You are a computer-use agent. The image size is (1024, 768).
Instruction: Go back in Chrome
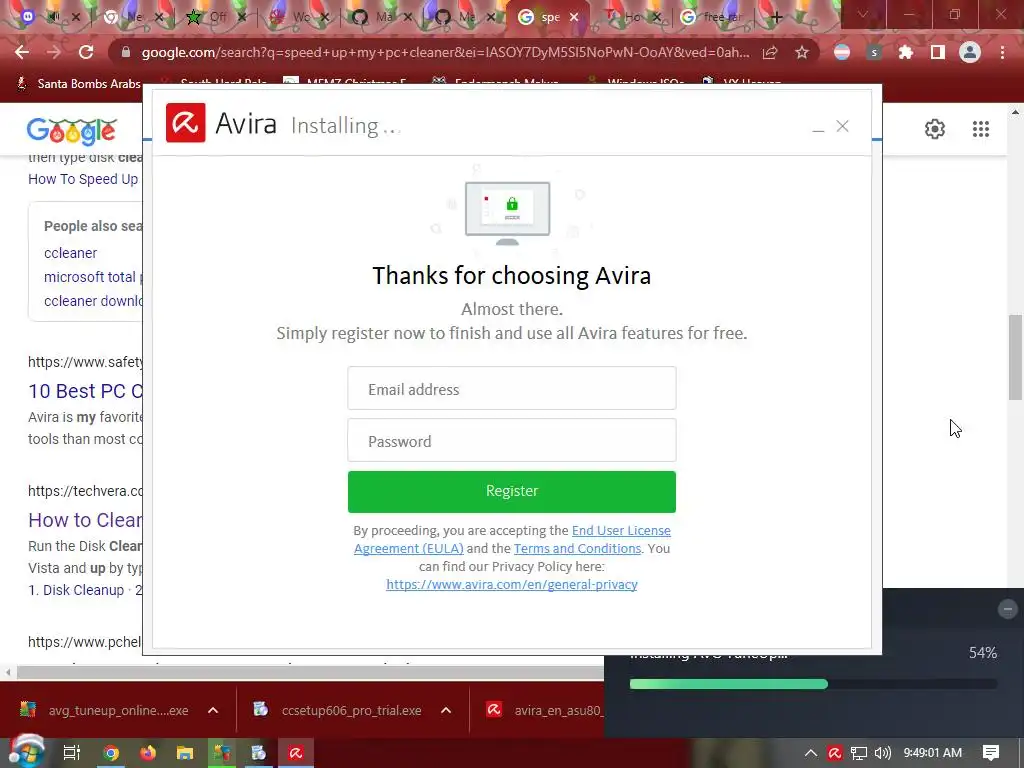pos(22,52)
